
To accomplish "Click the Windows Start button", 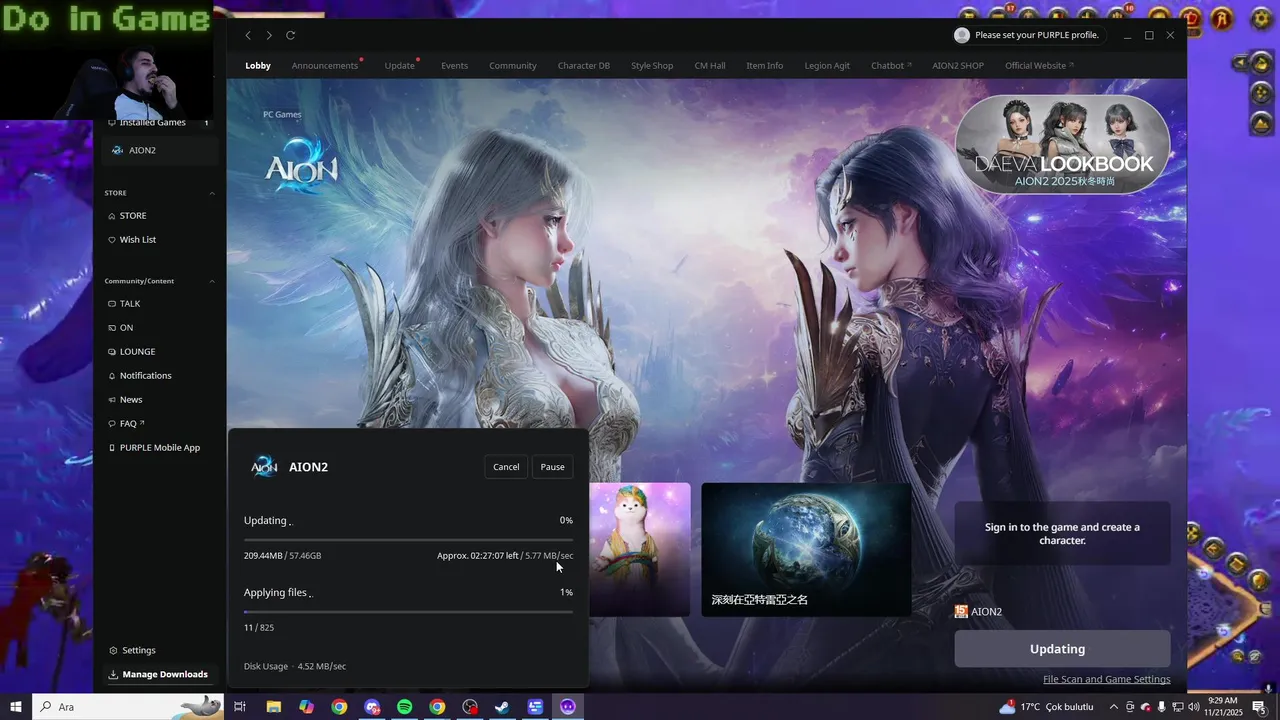I will pyautogui.click(x=16, y=707).
